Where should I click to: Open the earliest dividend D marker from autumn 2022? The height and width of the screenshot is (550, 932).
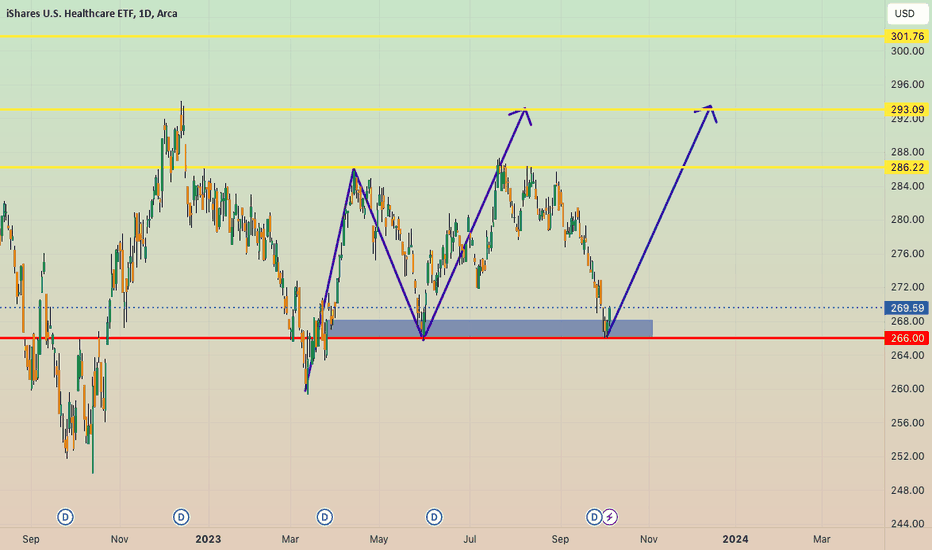(x=65, y=517)
